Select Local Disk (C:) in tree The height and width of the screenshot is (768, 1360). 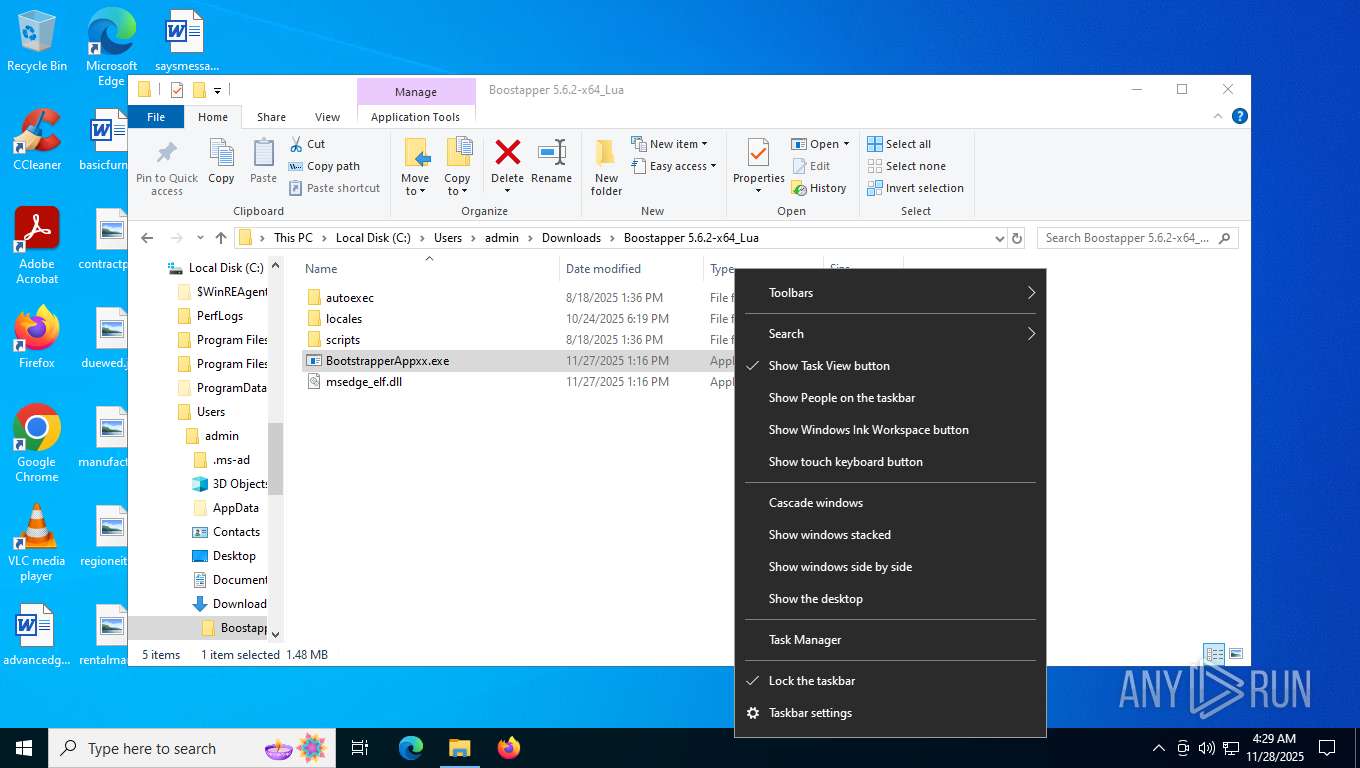coord(225,268)
